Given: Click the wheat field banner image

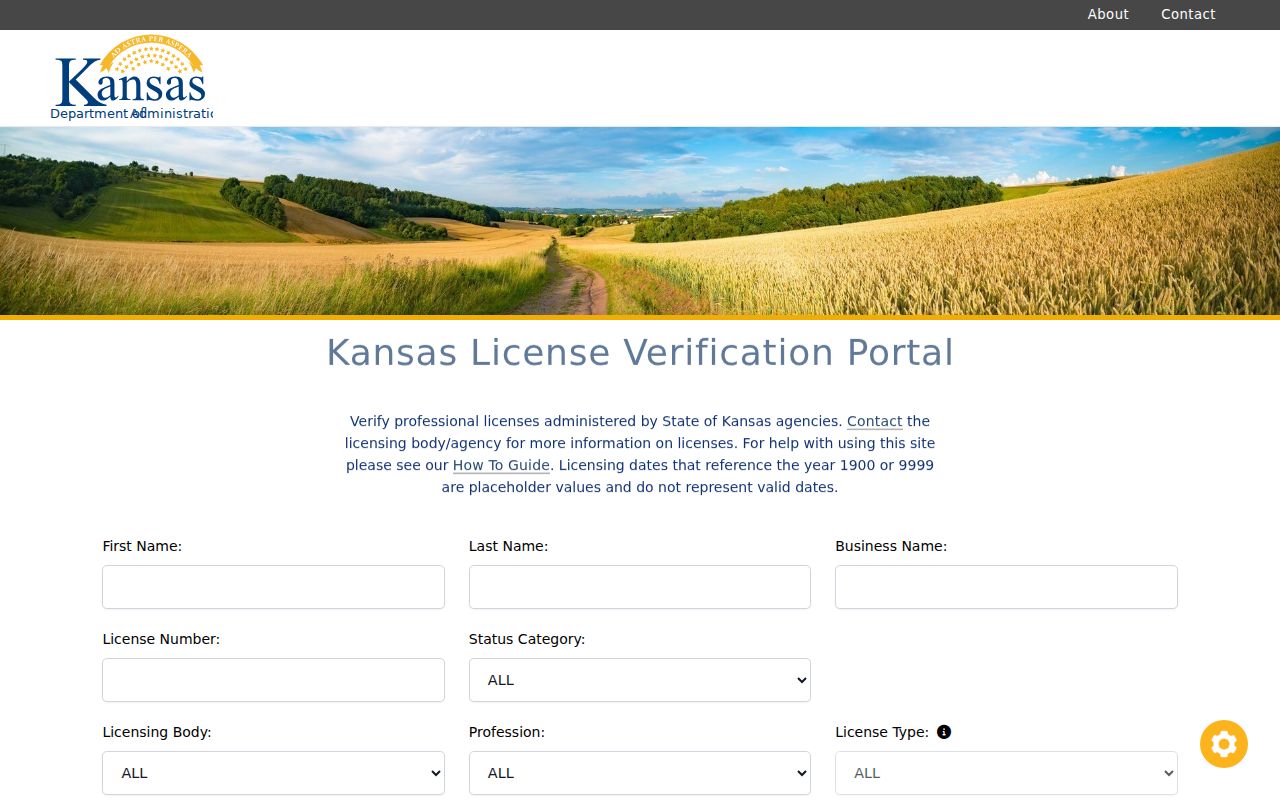Looking at the screenshot, I should coord(640,221).
